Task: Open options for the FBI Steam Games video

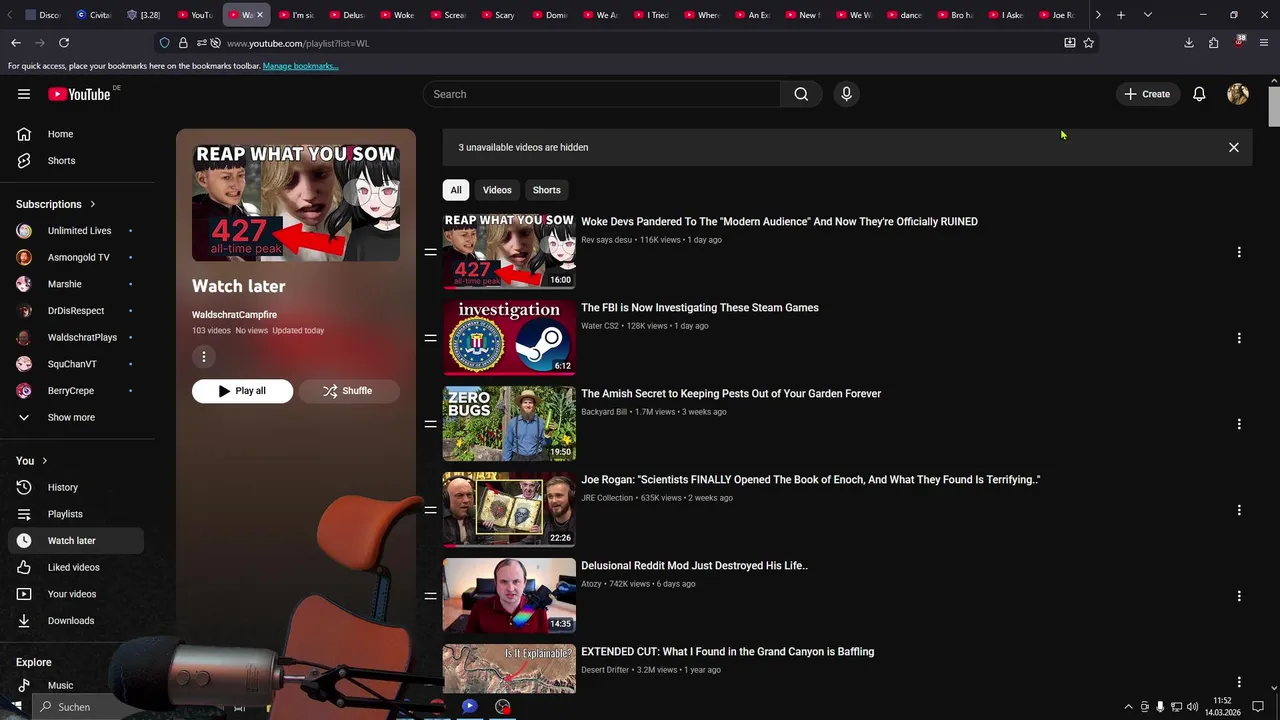Action: 1239,338
